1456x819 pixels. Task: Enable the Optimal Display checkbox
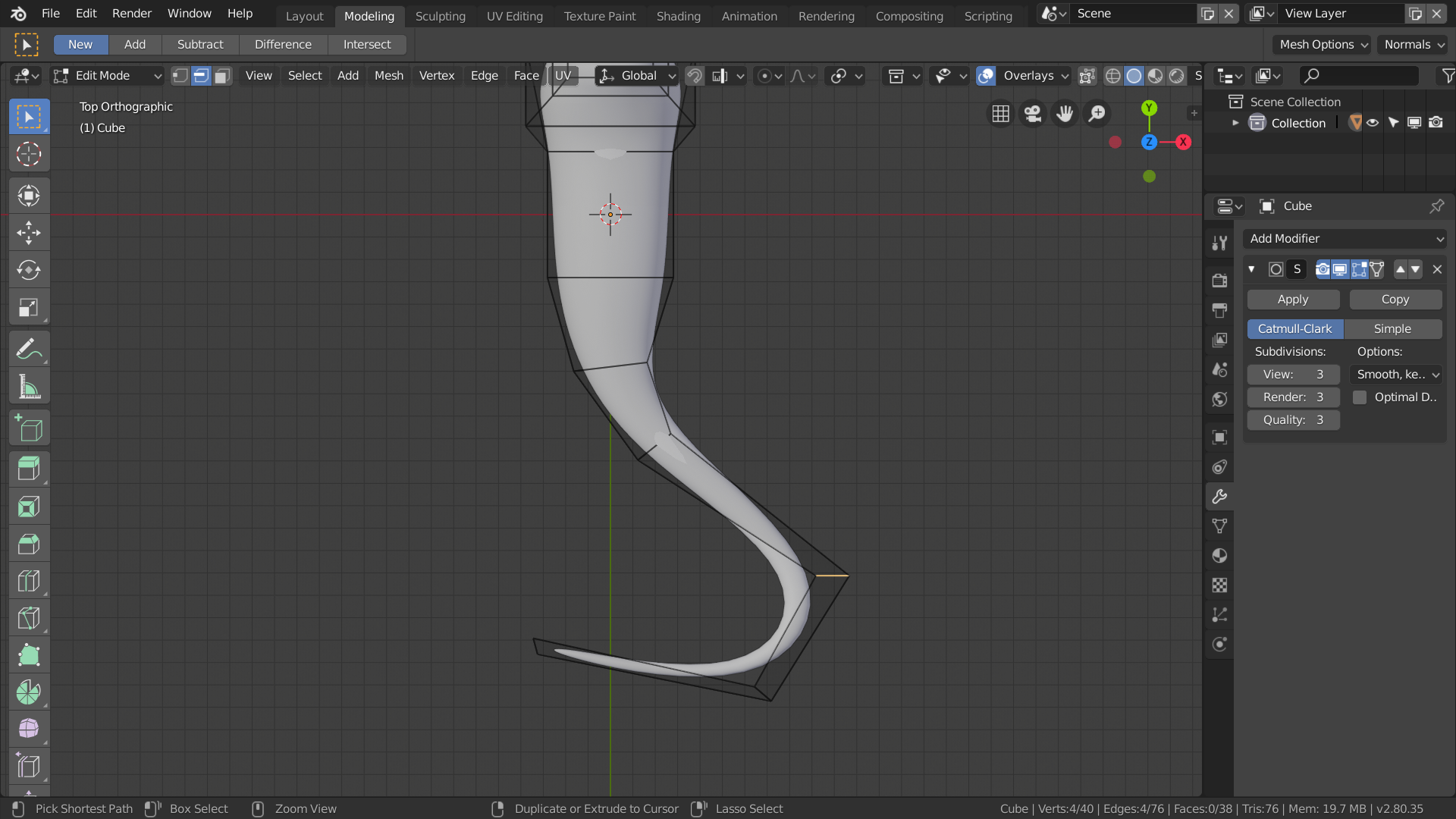tap(1360, 397)
